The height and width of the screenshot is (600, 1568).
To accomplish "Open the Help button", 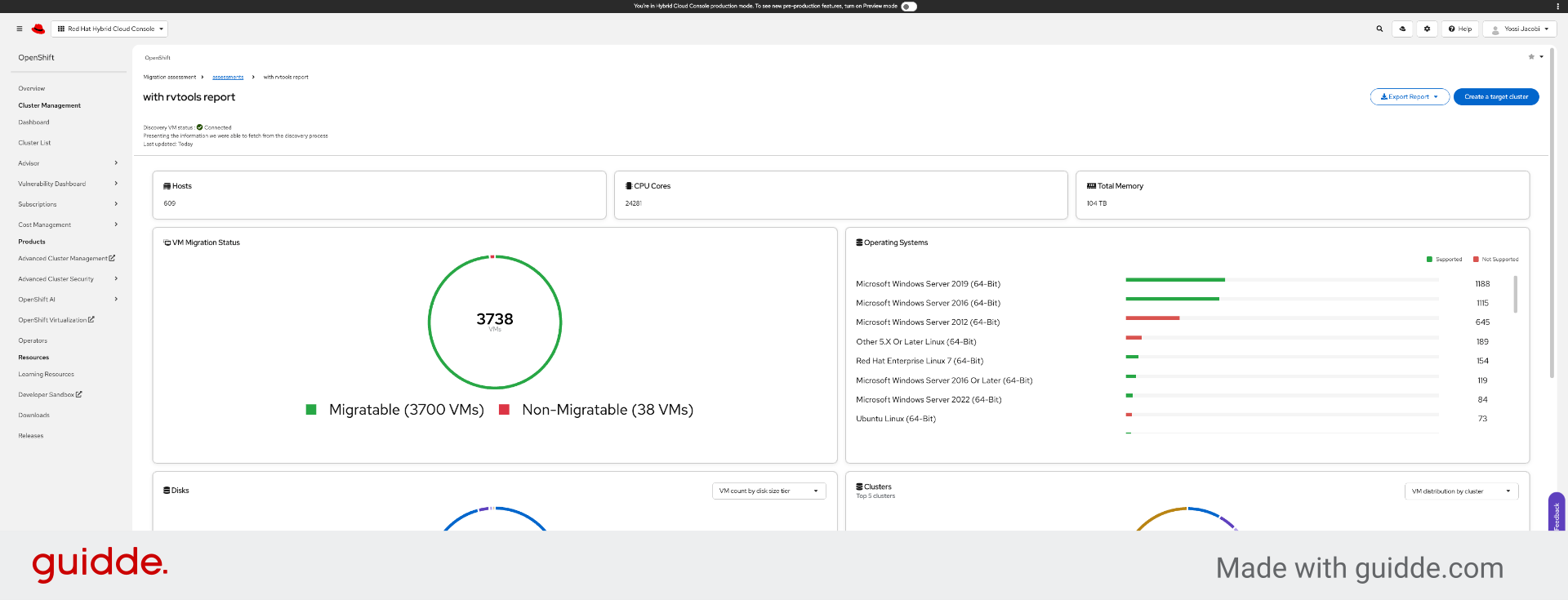I will pos(1460,29).
